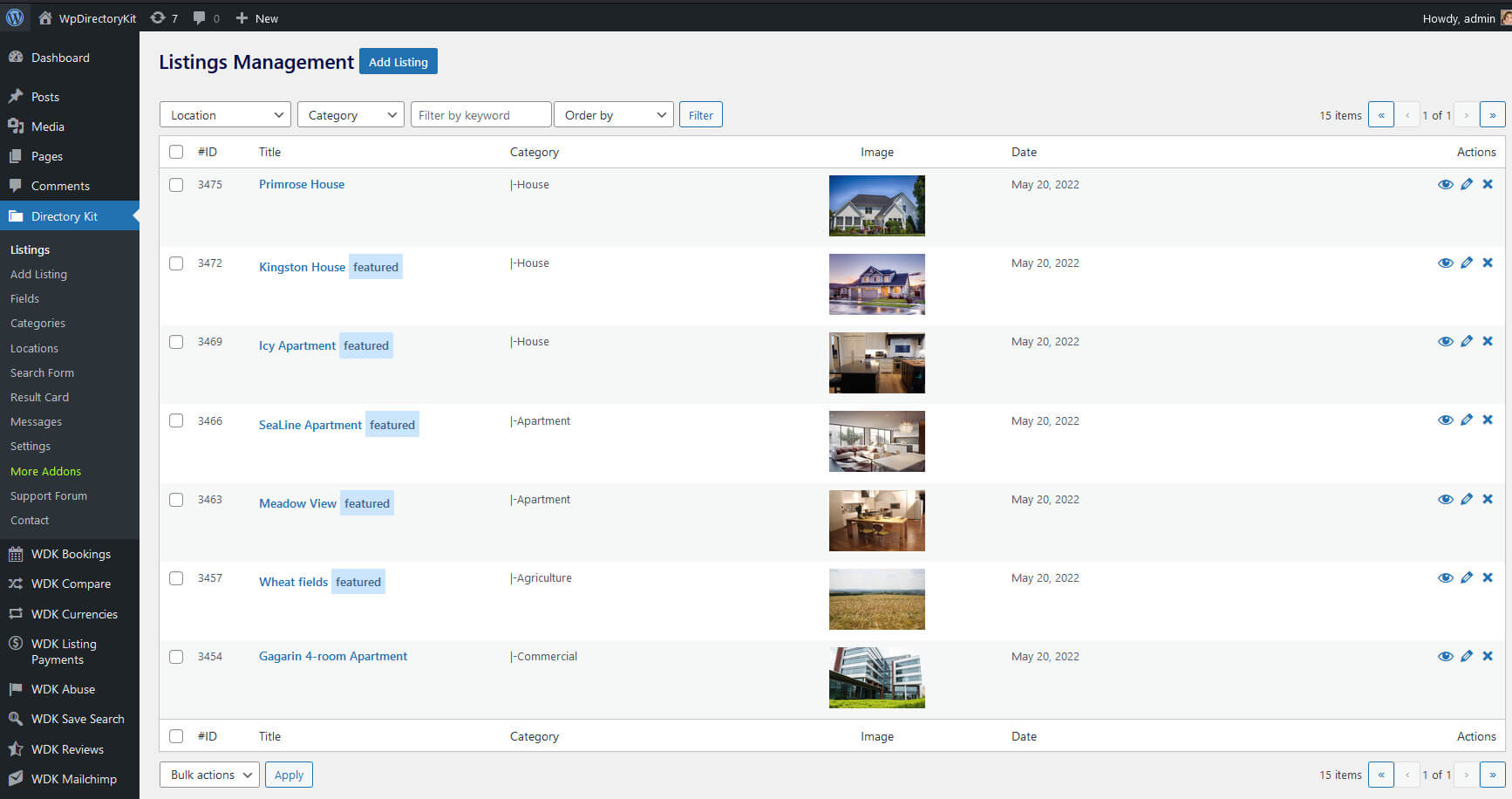This screenshot has height=799, width=1512.
Task: View Primrose House using the eye icon
Action: coord(1445,184)
